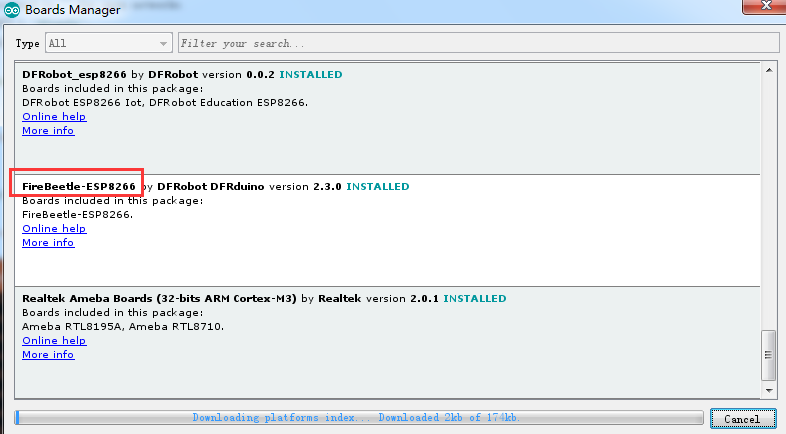Select the Realtek Ameba Boards package title

coord(159,299)
